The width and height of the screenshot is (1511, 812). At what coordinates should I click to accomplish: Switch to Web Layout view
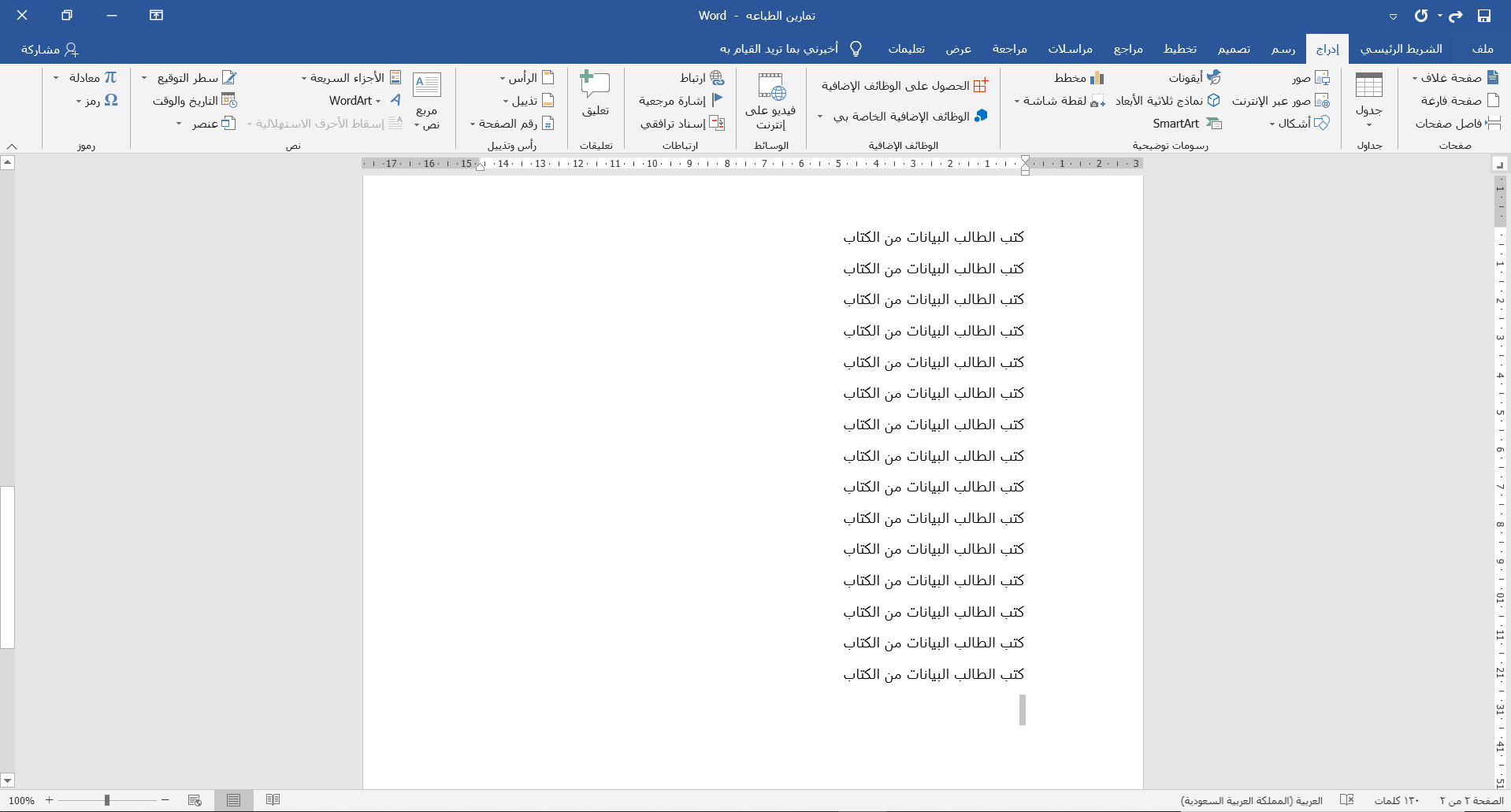click(195, 800)
